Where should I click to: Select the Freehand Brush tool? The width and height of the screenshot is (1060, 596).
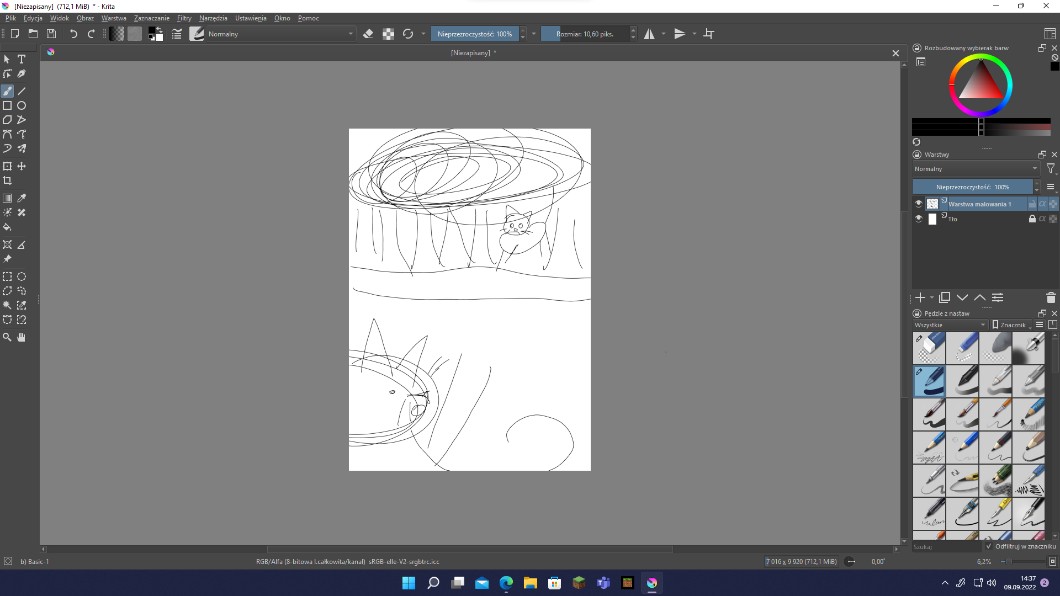(x=7, y=91)
